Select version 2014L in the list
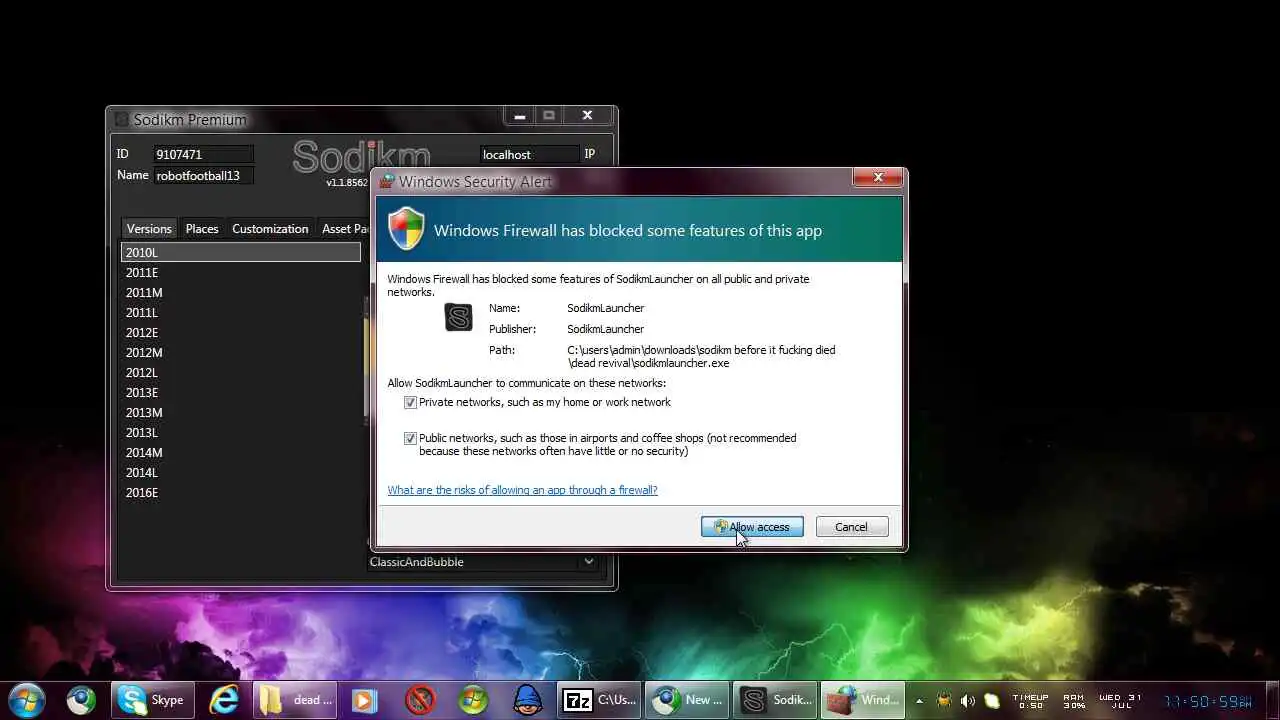This screenshot has height=720, width=1280. (241, 473)
